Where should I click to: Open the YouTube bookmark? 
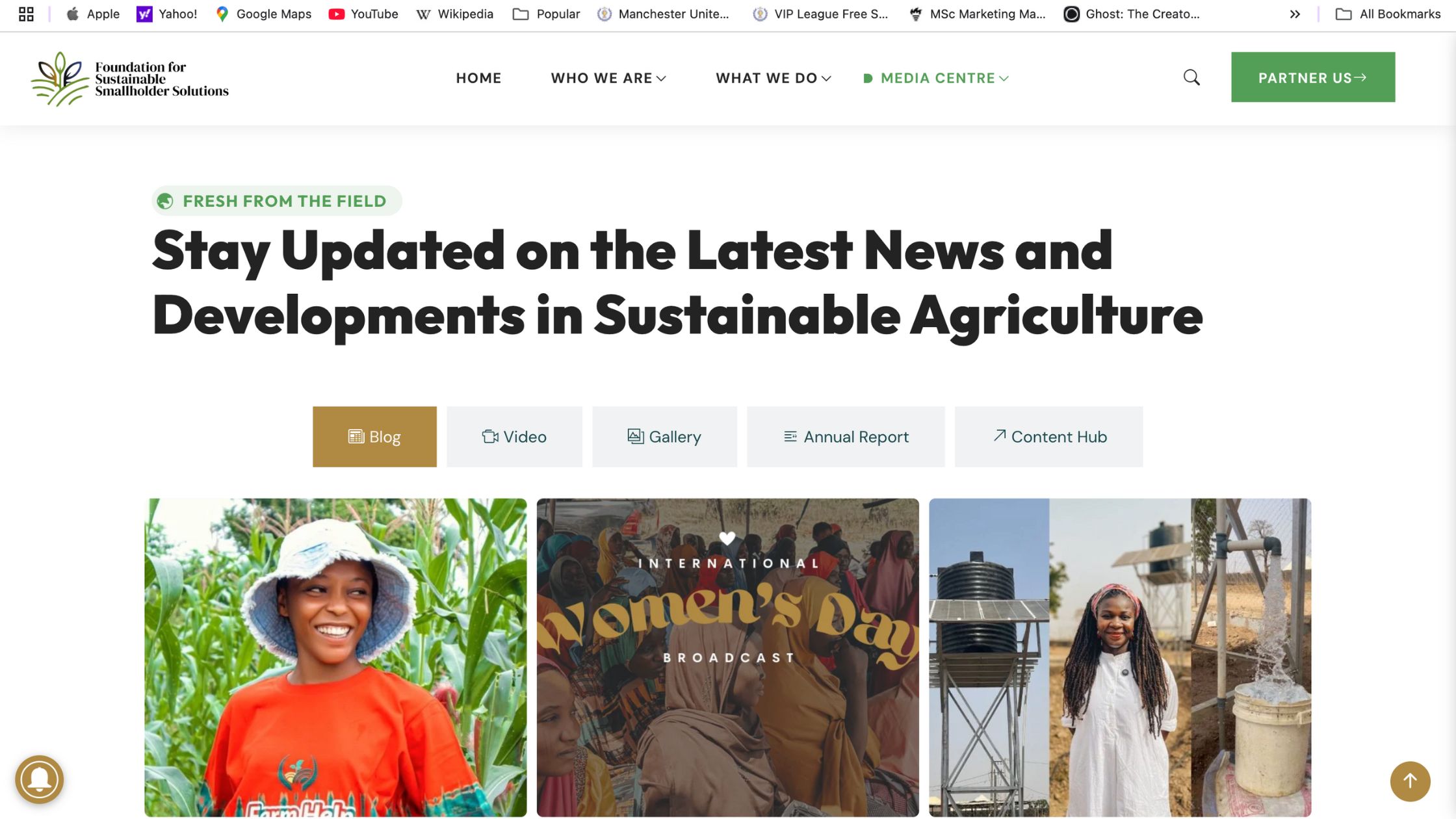[363, 14]
